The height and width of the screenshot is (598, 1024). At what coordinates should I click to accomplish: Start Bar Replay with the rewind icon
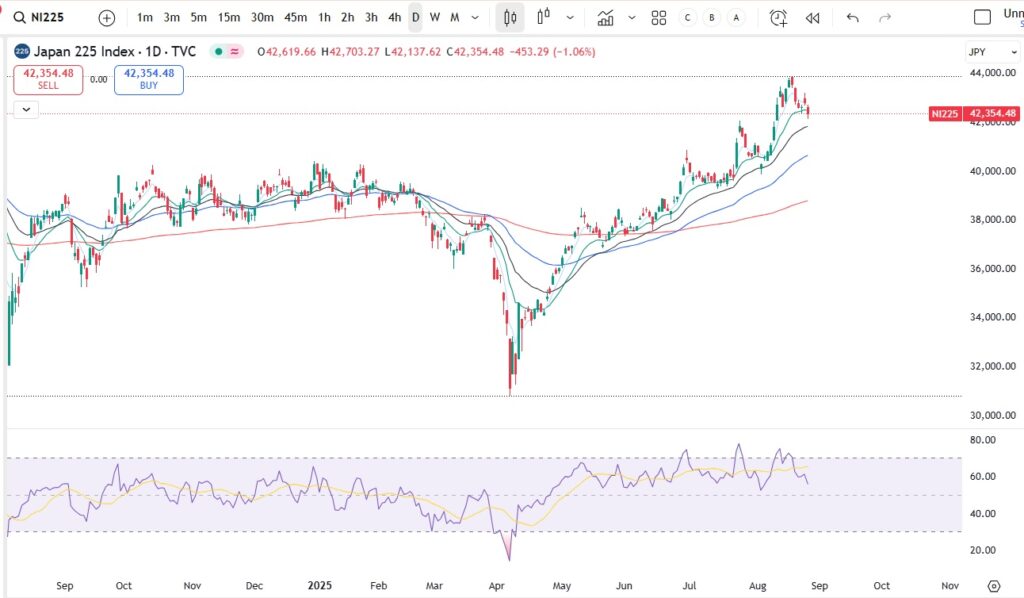point(813,17)
